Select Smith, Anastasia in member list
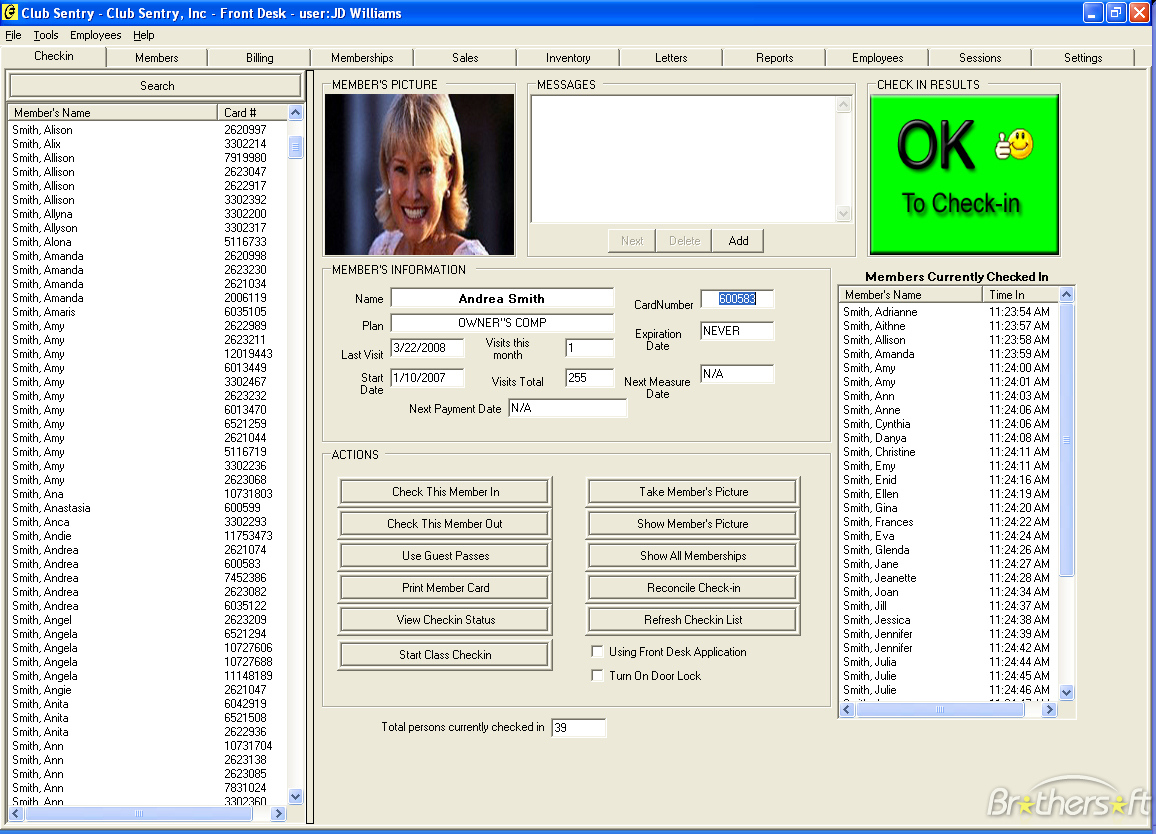This screenshot has height=834, width=1156. tap(147, 508)
